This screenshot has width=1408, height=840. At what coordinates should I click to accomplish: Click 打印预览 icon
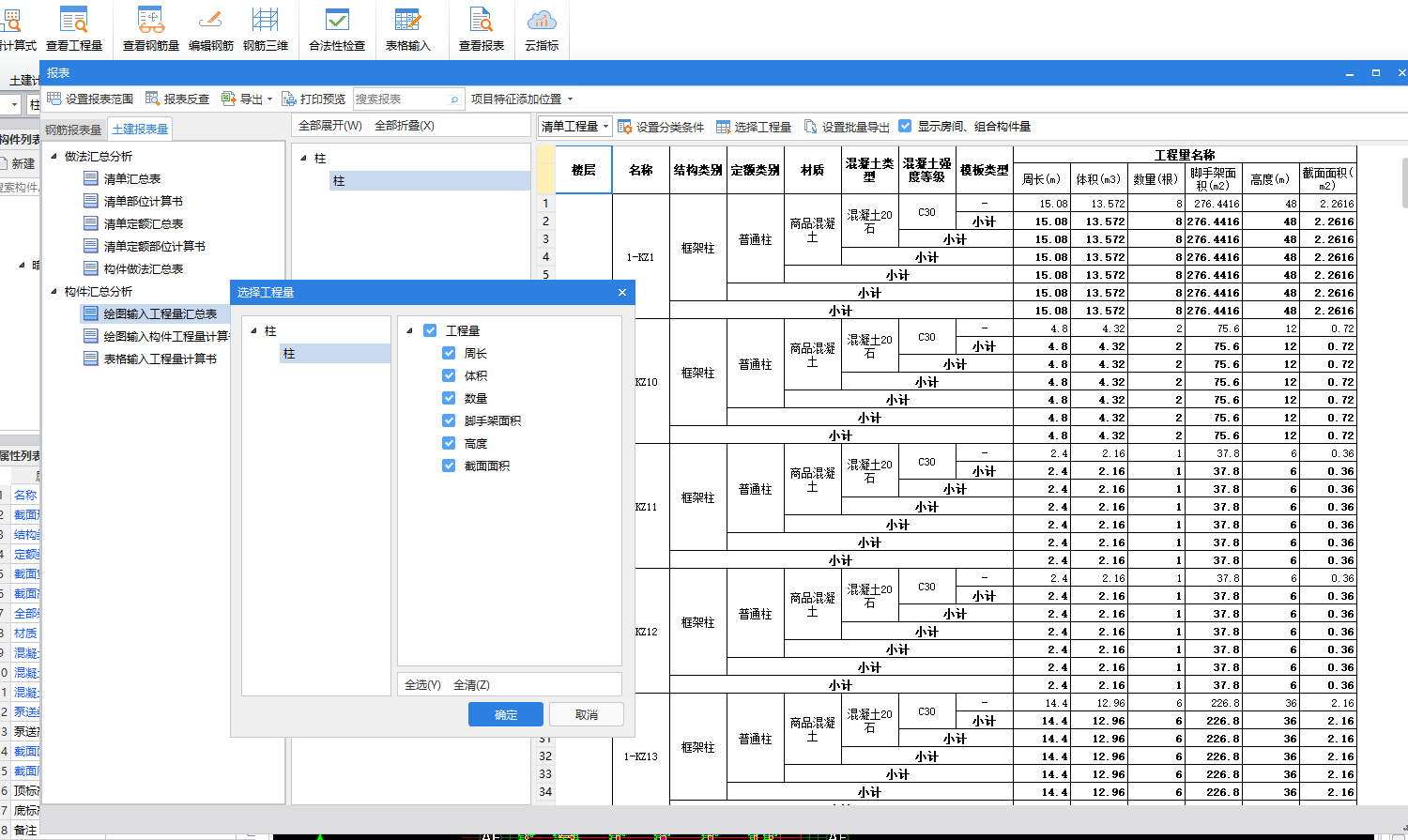pyautogui.click(x=289, y=99)
